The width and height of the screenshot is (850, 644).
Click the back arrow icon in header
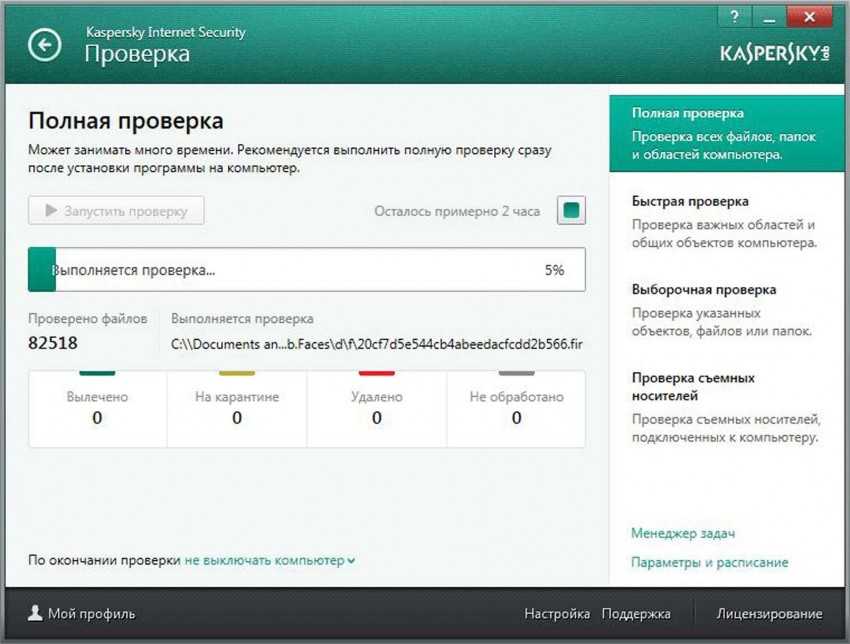[x=44, y=44]
